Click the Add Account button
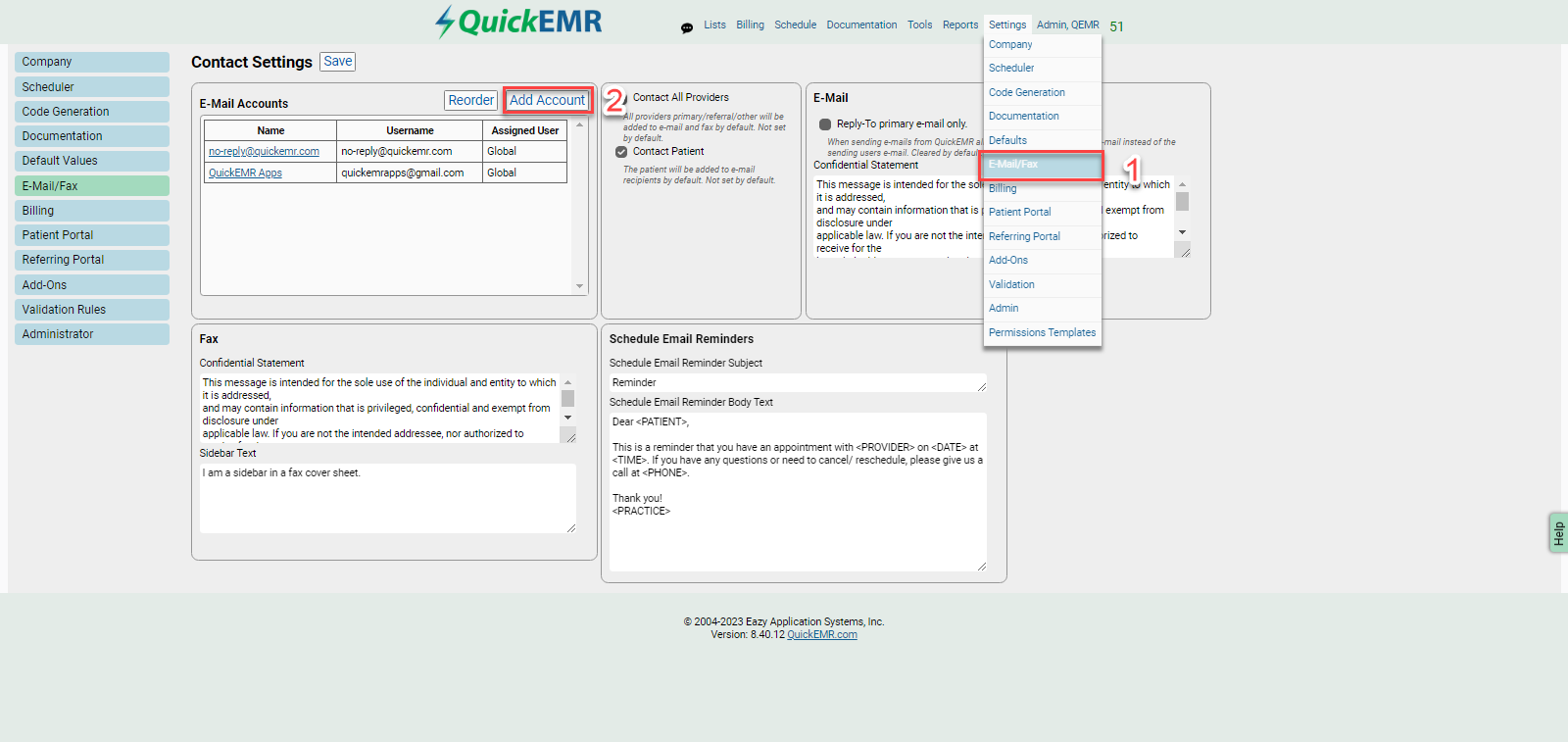 547,101
